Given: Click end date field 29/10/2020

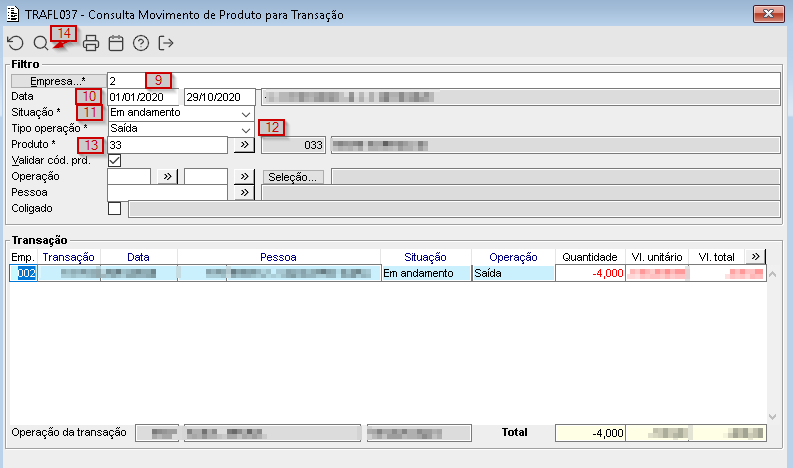Looking at the screenshot, I should 219,97.
